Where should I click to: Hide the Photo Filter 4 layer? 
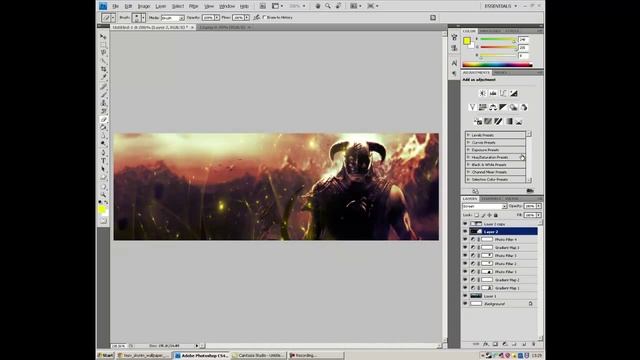pyautogui.click(x=465, y=239)
